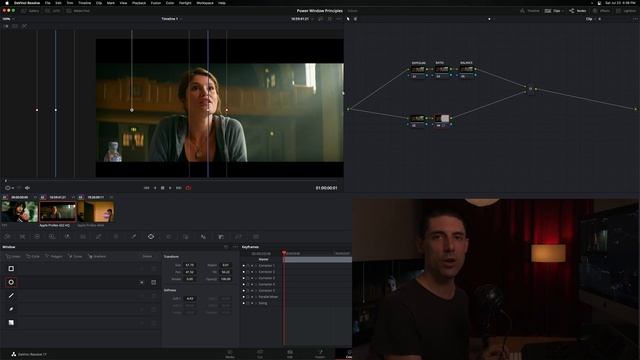The image size is (640, 360).
Task: Open the RGB Mixer palette
Action: 67,237
